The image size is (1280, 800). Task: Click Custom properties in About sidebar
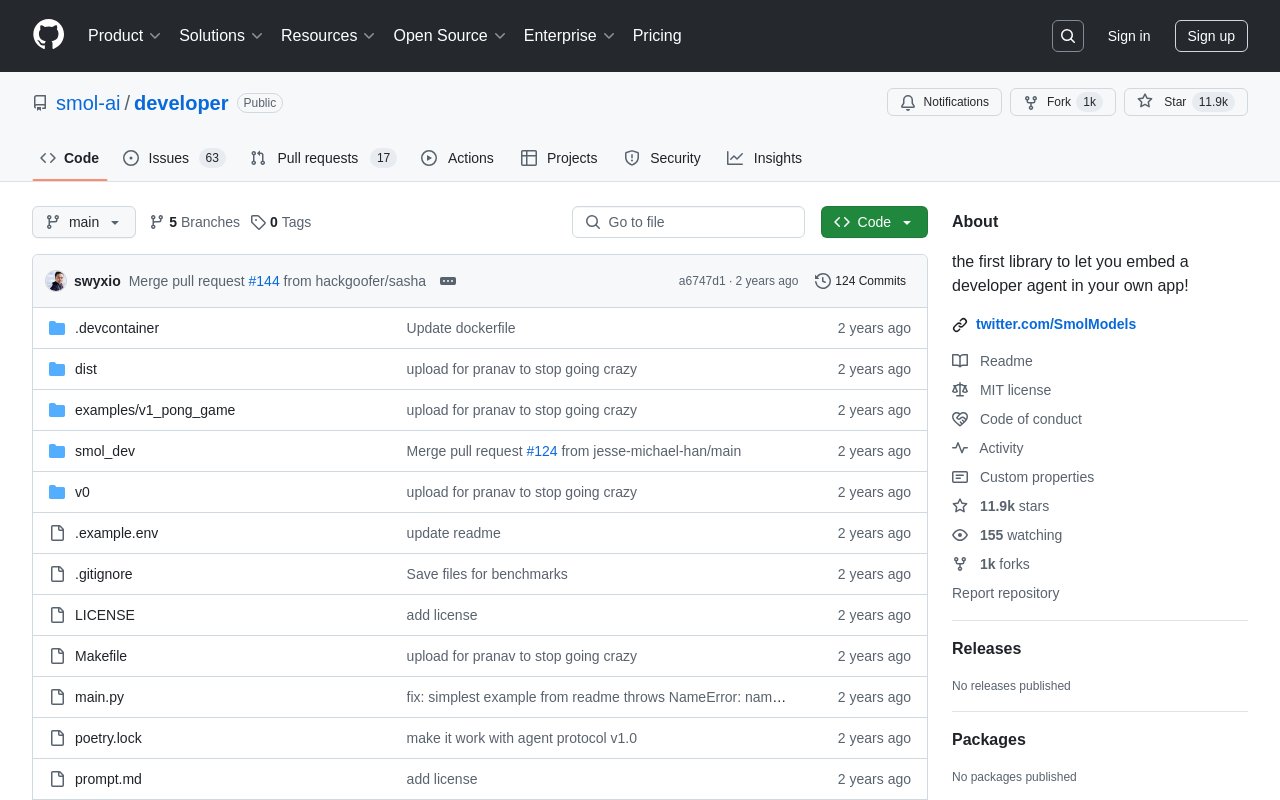pyautogui.click(x=1037, y=477)
